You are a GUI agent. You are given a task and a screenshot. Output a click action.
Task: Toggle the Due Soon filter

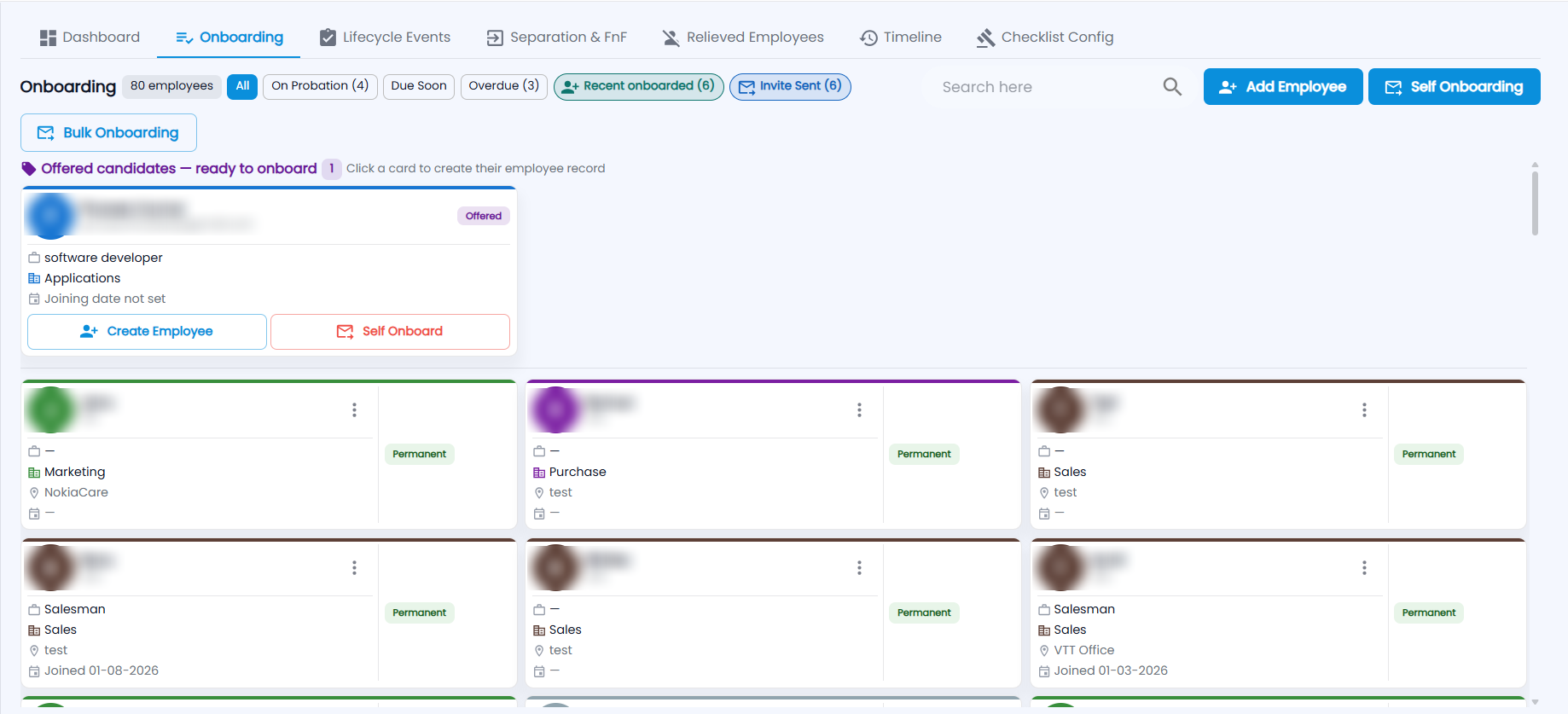coord(419,86)
